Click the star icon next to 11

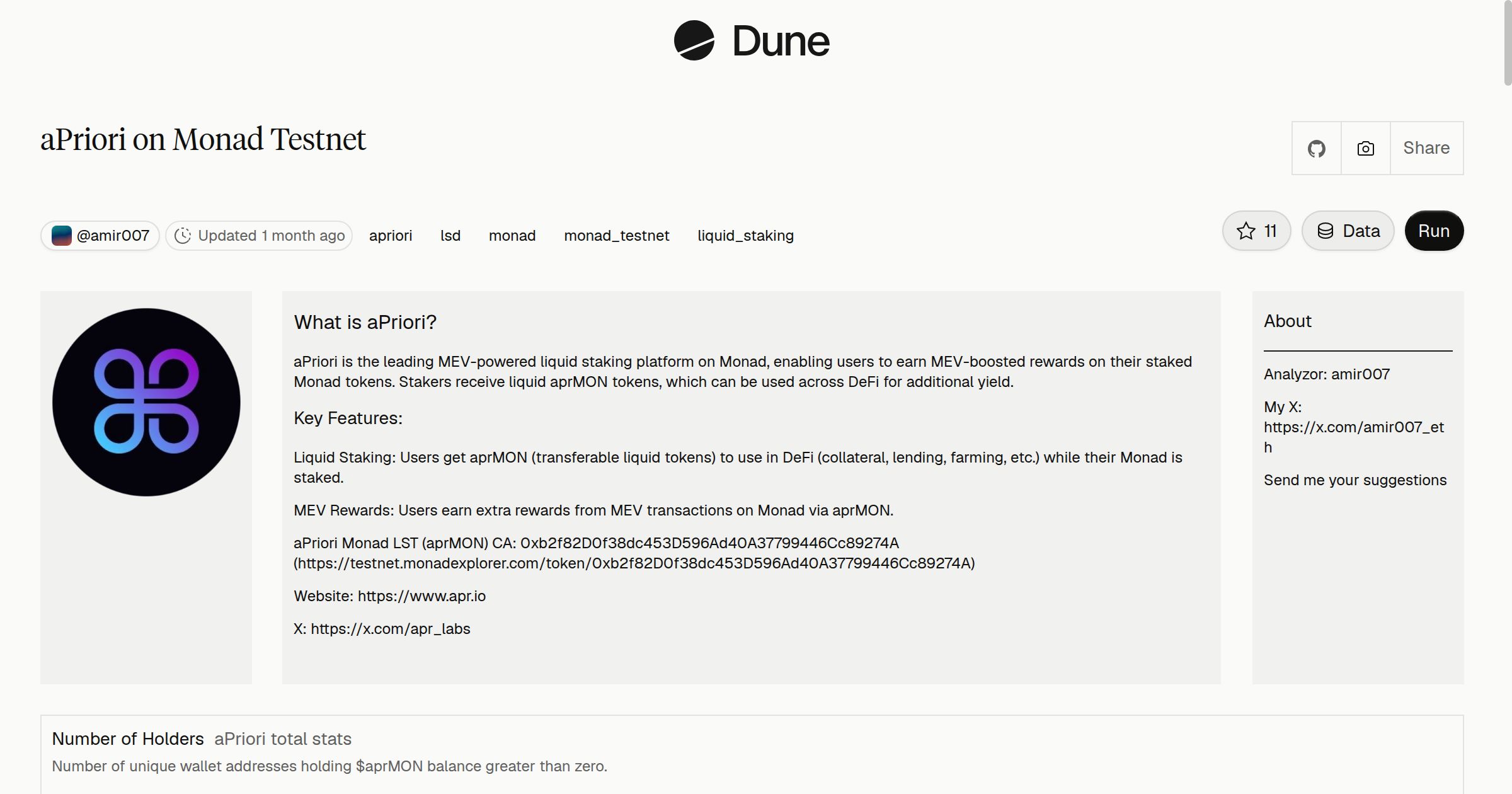[1246, 231]
